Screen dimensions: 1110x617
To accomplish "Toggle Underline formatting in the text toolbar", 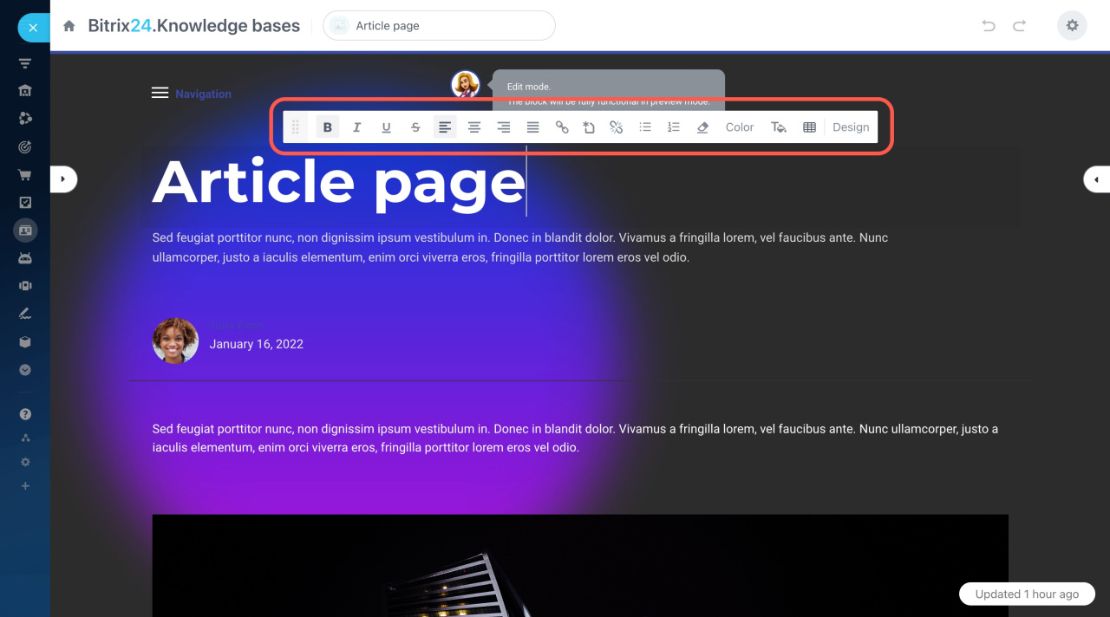I will [x=386, y=127].
